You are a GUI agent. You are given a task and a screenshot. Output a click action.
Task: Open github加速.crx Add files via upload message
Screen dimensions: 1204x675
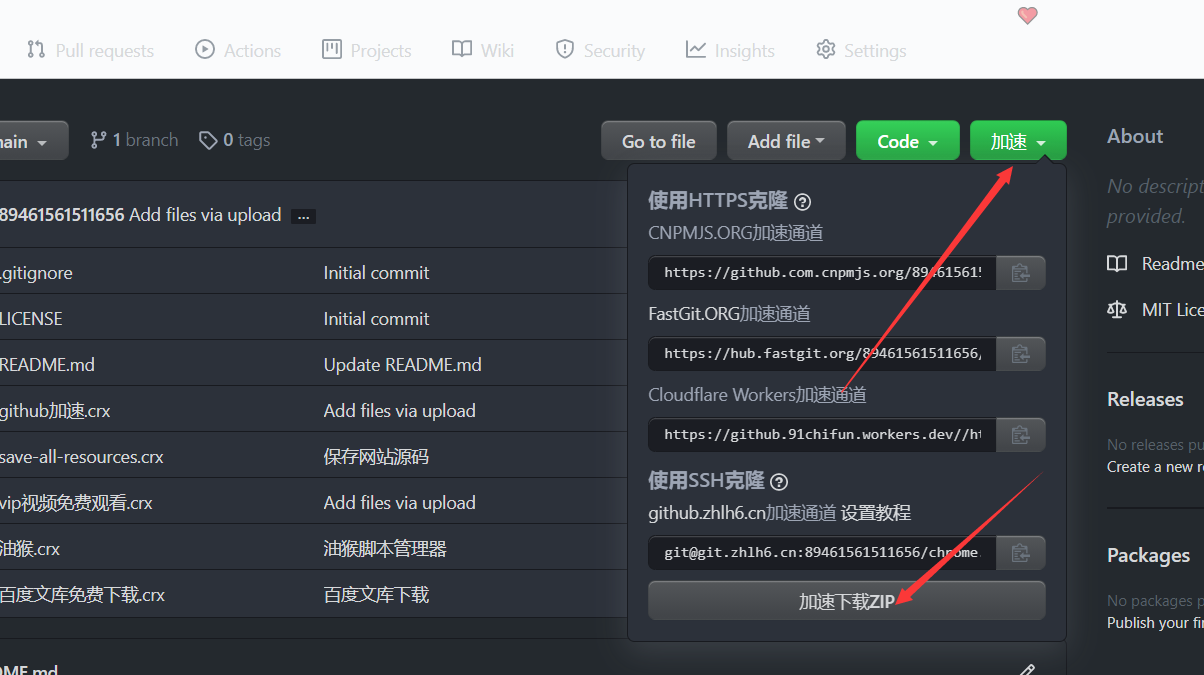[399, 411]
